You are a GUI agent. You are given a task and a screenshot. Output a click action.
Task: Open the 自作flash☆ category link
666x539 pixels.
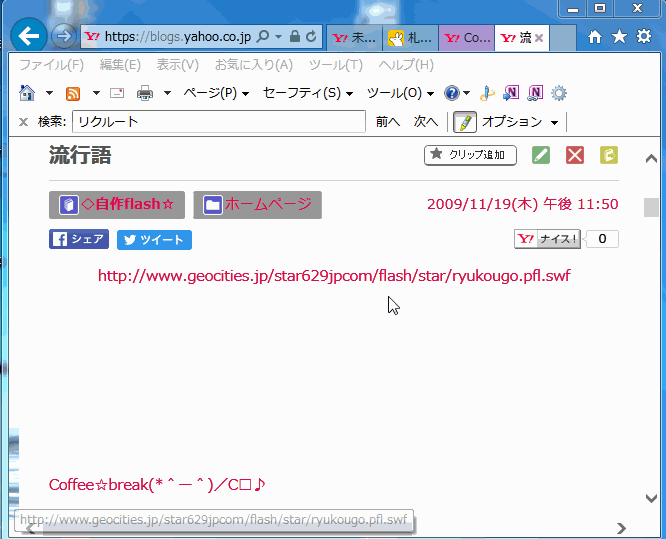117,205
